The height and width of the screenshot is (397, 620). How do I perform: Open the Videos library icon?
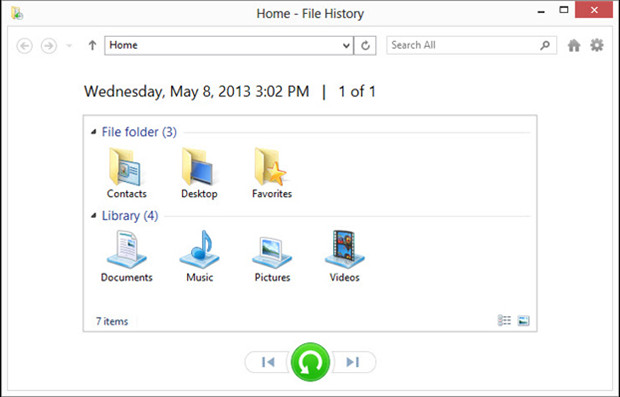pos(344,250)
